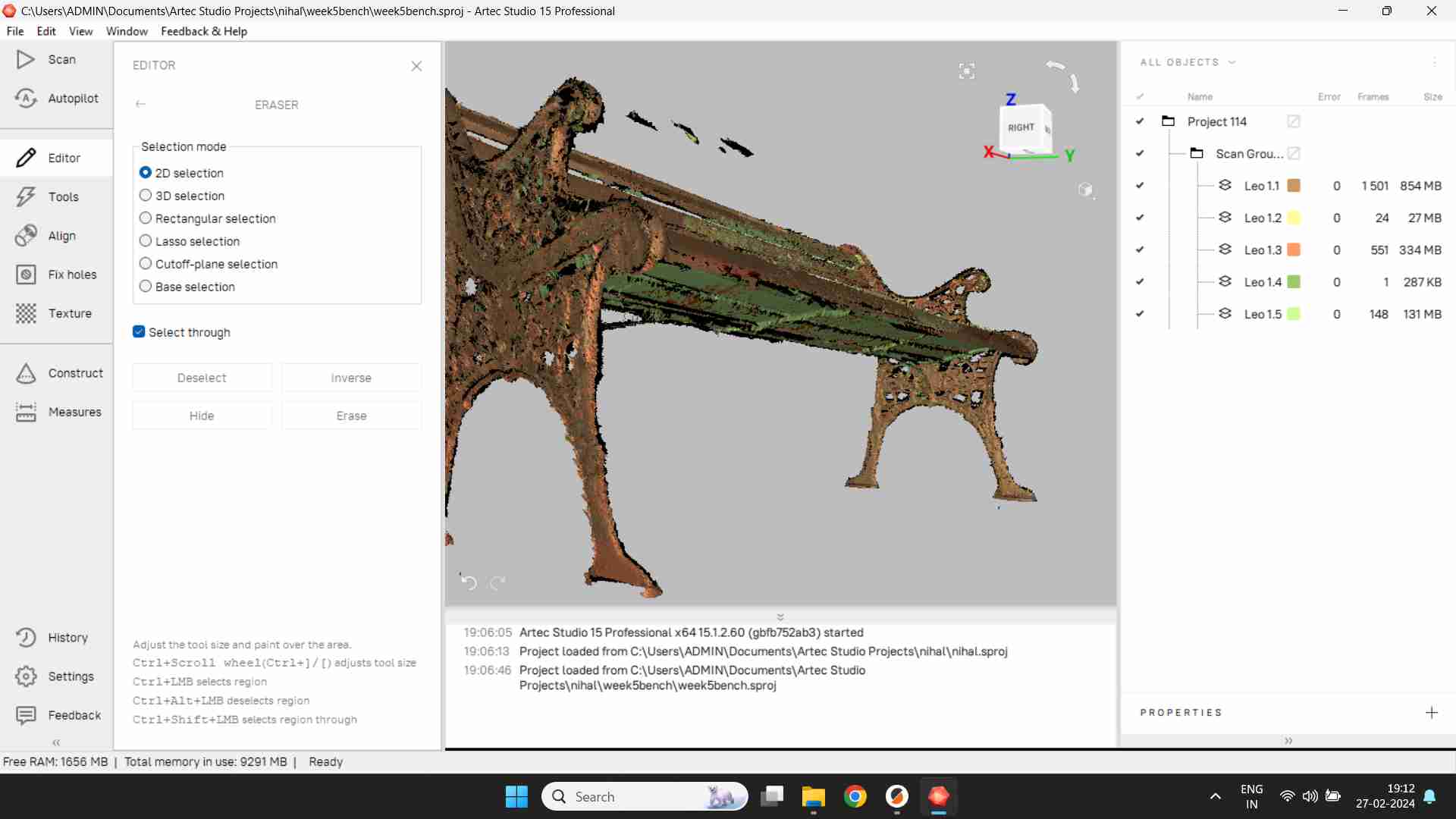Toggle Select through checkbox
The width and height of the screenshot is (1456, 819).
click(x=139, y=332)
